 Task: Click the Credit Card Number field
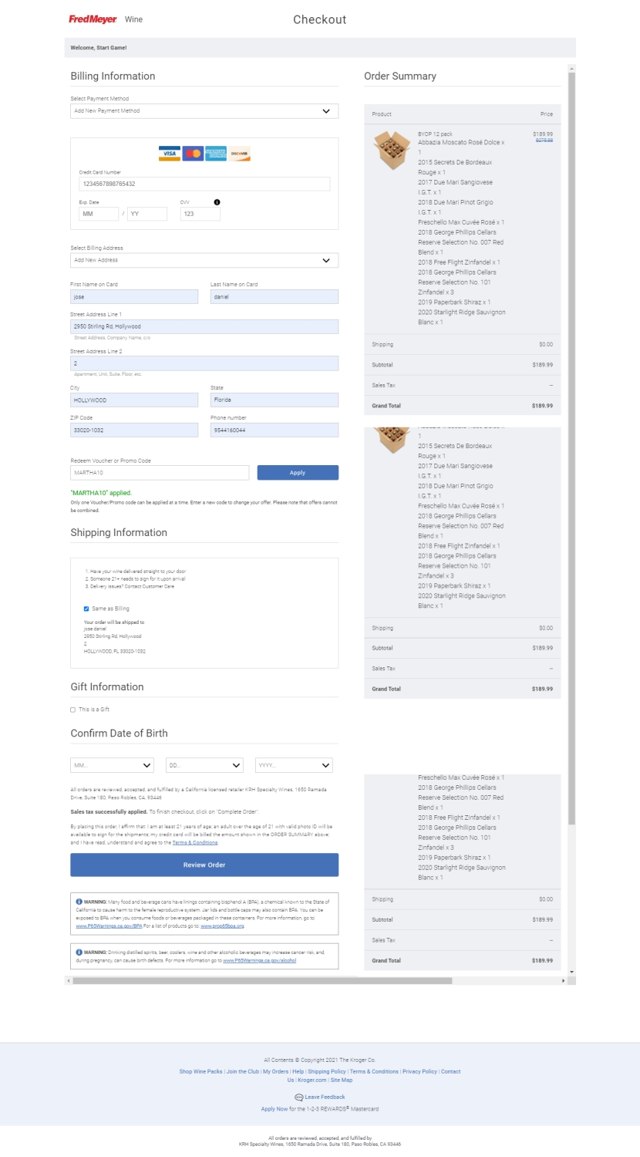pyautogui.click(x=204, y=184)
